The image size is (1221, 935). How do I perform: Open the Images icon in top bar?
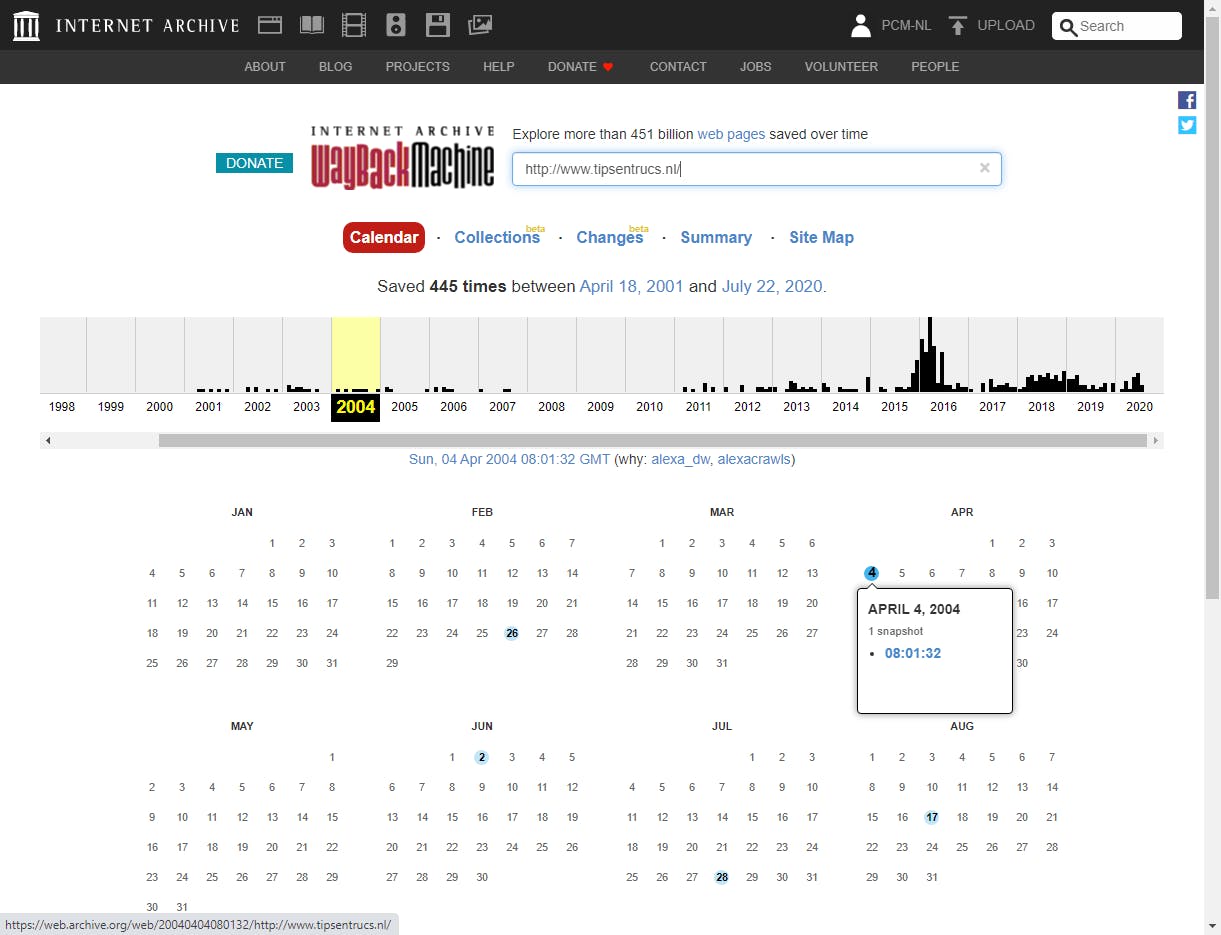(480, 25)
